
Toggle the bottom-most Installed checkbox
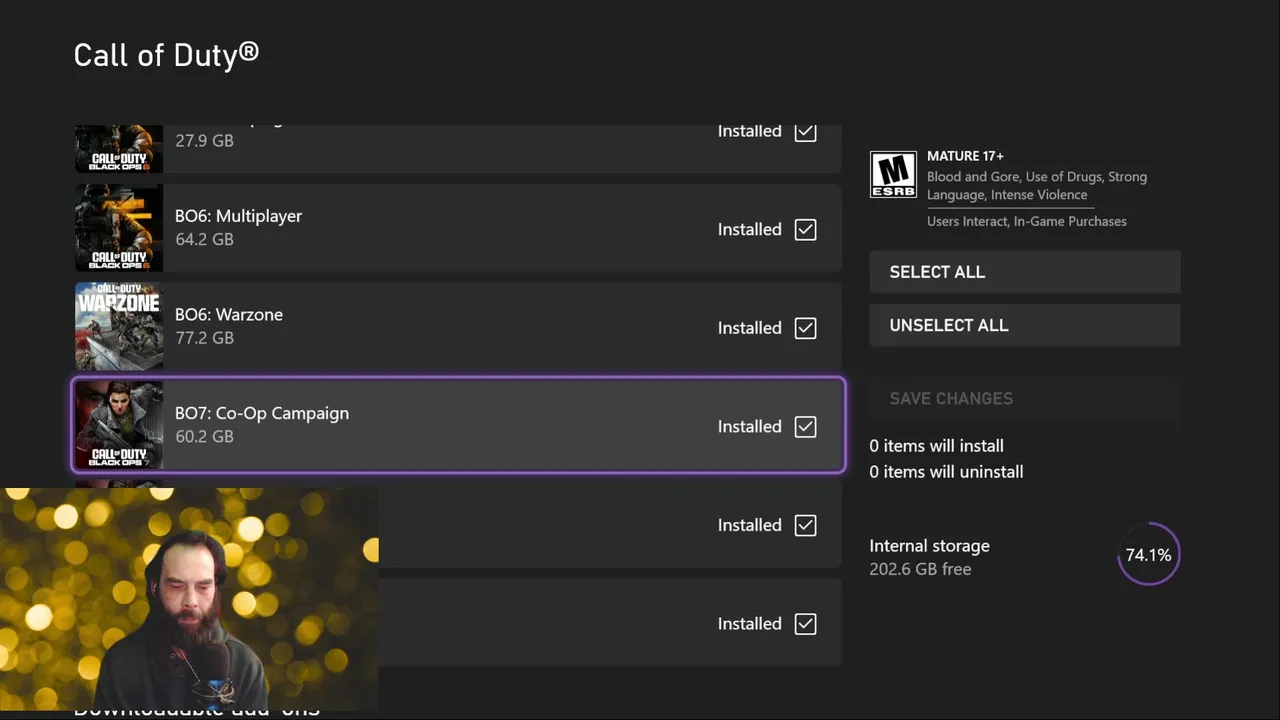tap(805, 624)
